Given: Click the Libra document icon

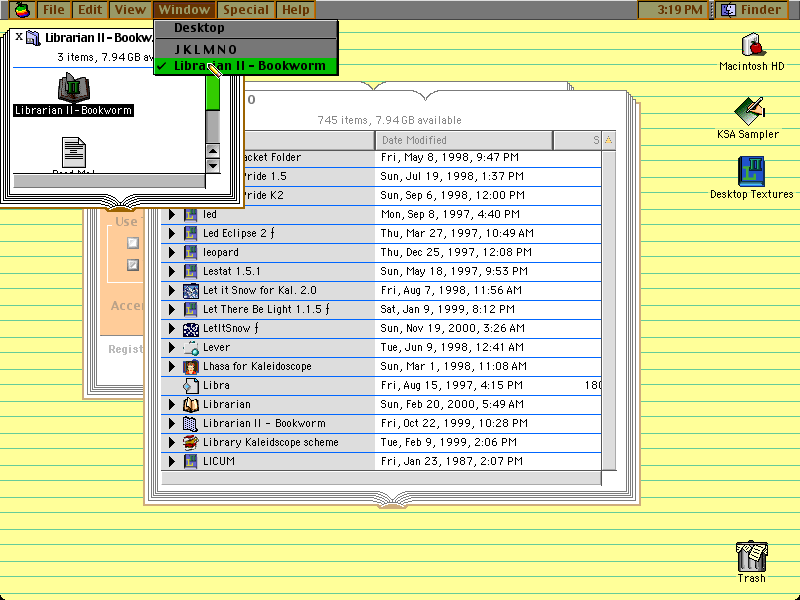Looking at the screenshot, I should [x=190, y=385].
